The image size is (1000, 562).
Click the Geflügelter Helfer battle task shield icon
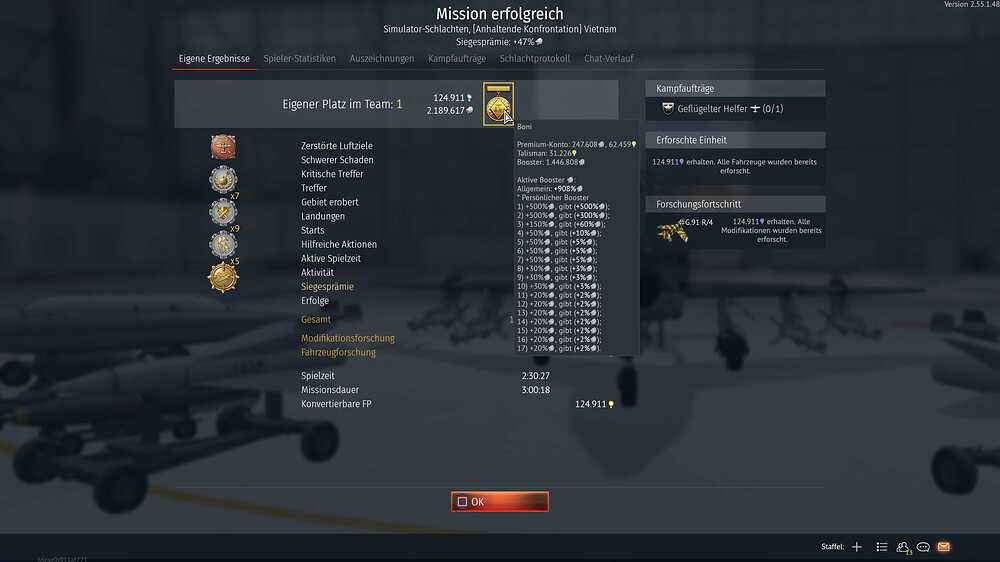668,108
